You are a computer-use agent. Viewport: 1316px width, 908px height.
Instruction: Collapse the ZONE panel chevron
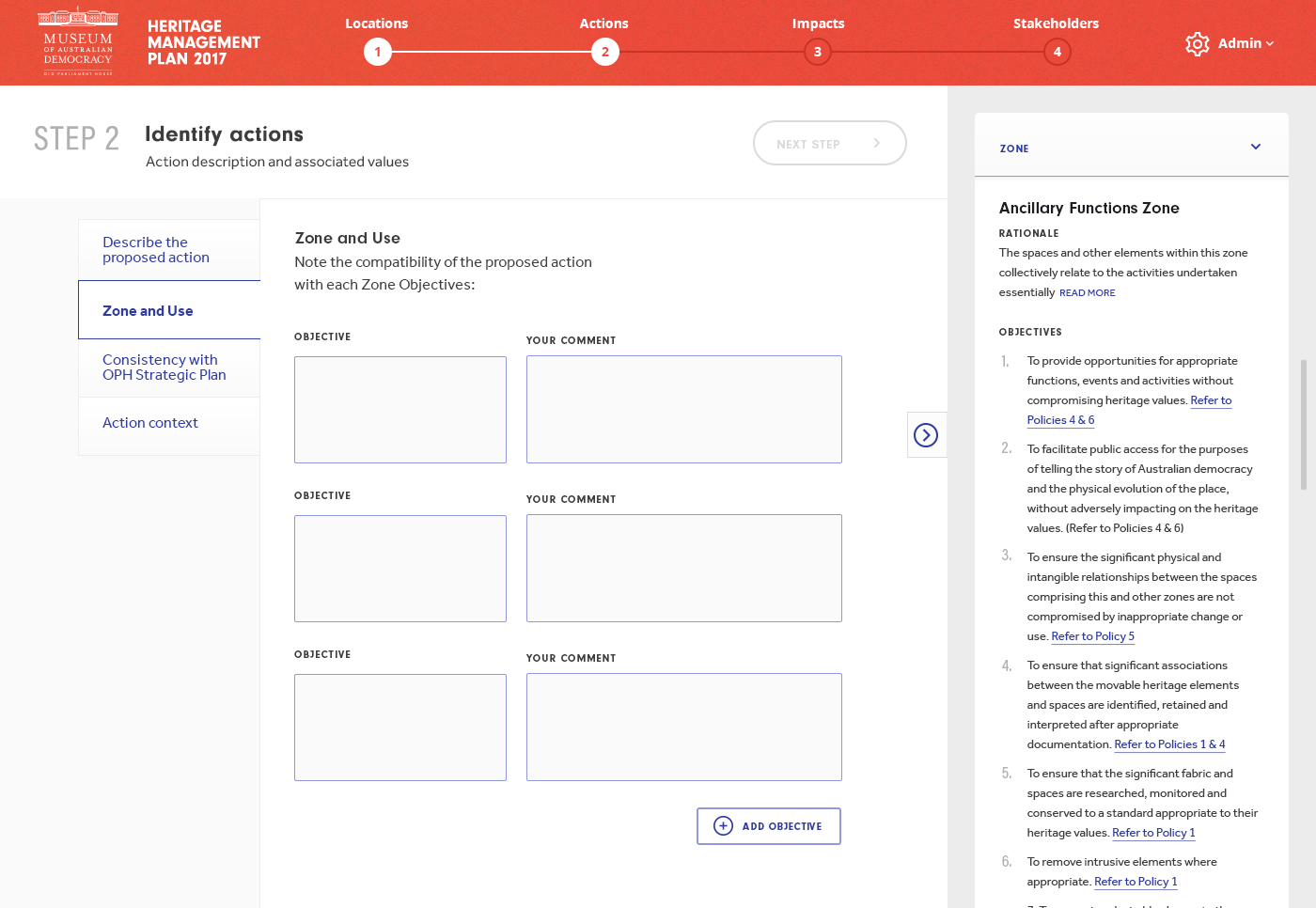(x=1256, y=147)
